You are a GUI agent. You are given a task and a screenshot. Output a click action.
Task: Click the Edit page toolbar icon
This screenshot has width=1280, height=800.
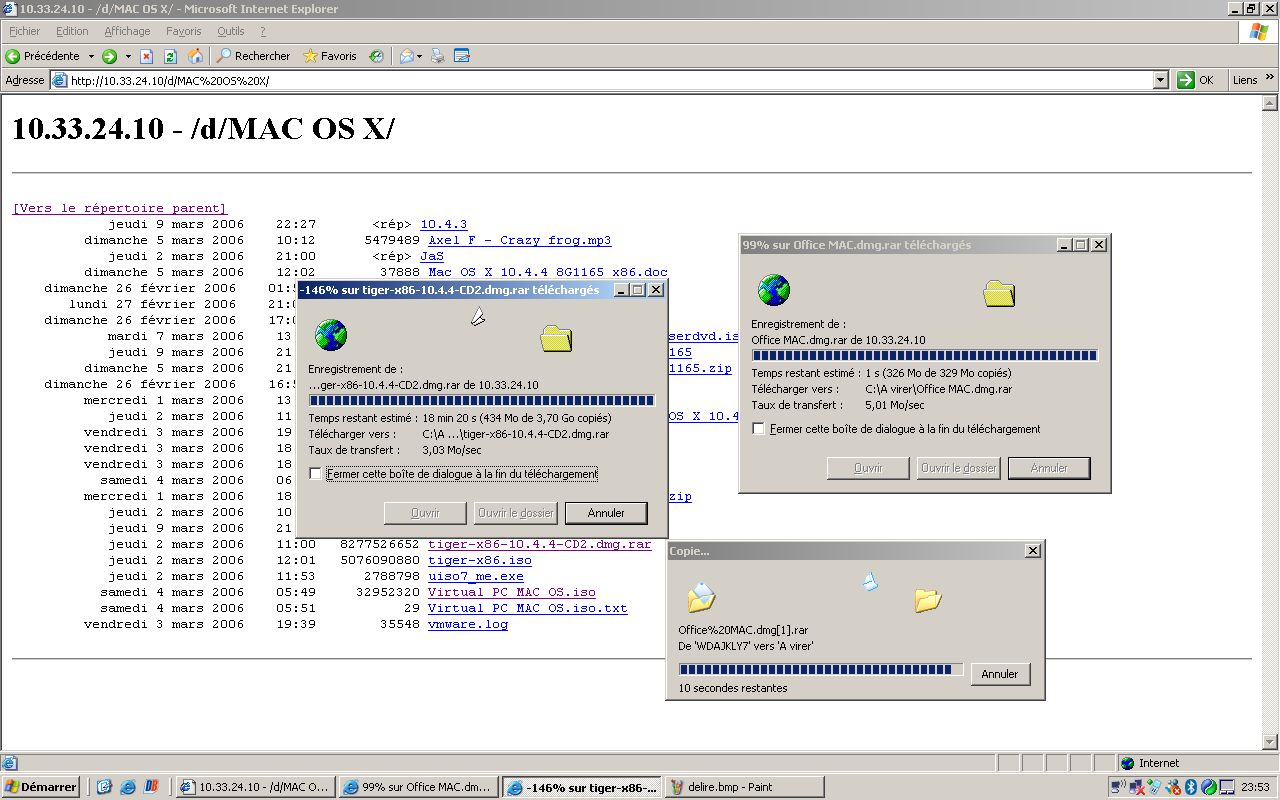point(462,56)
